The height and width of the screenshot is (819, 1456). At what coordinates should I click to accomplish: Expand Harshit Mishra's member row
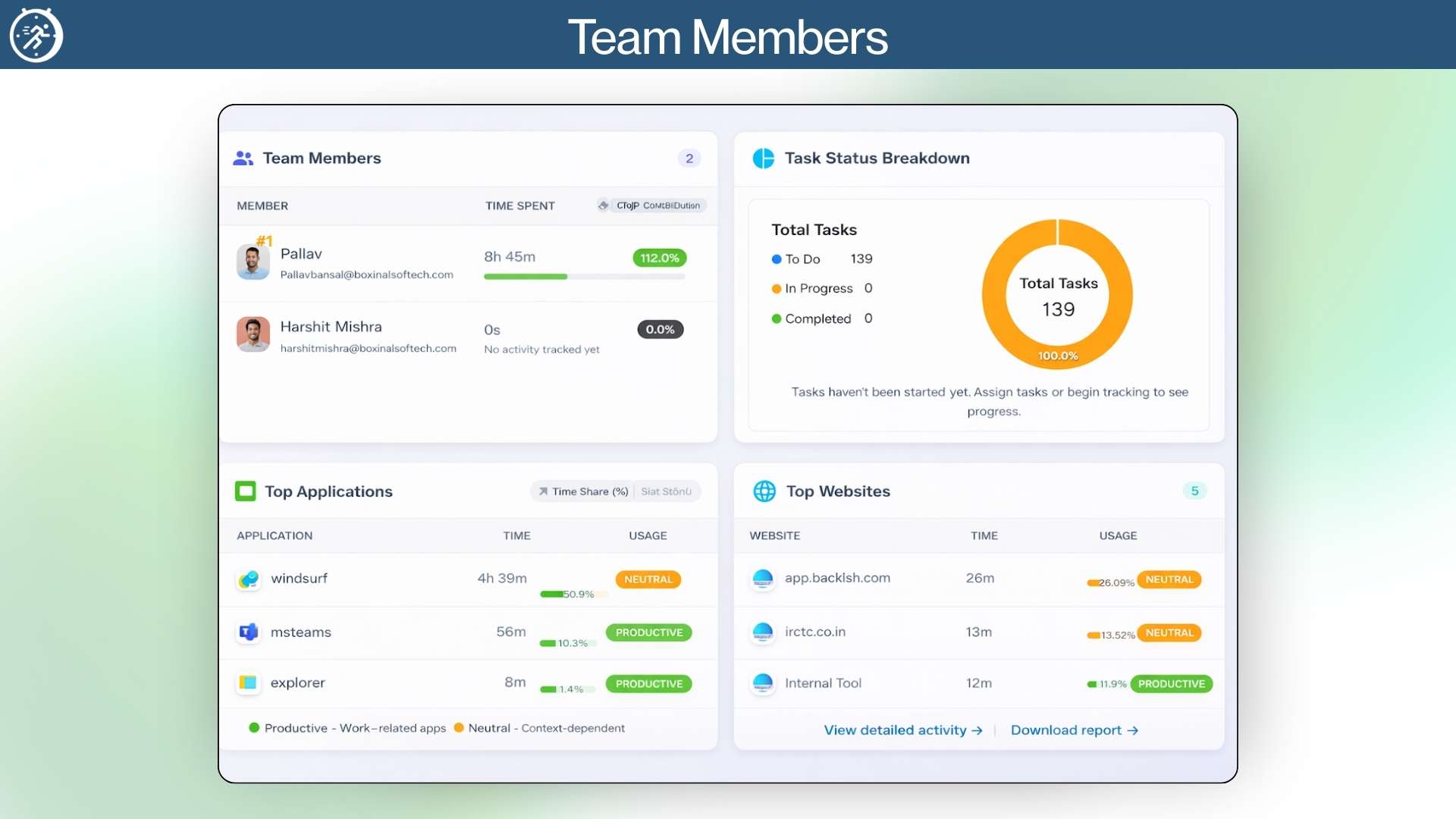pyautogui.click(x=468, y=336)
